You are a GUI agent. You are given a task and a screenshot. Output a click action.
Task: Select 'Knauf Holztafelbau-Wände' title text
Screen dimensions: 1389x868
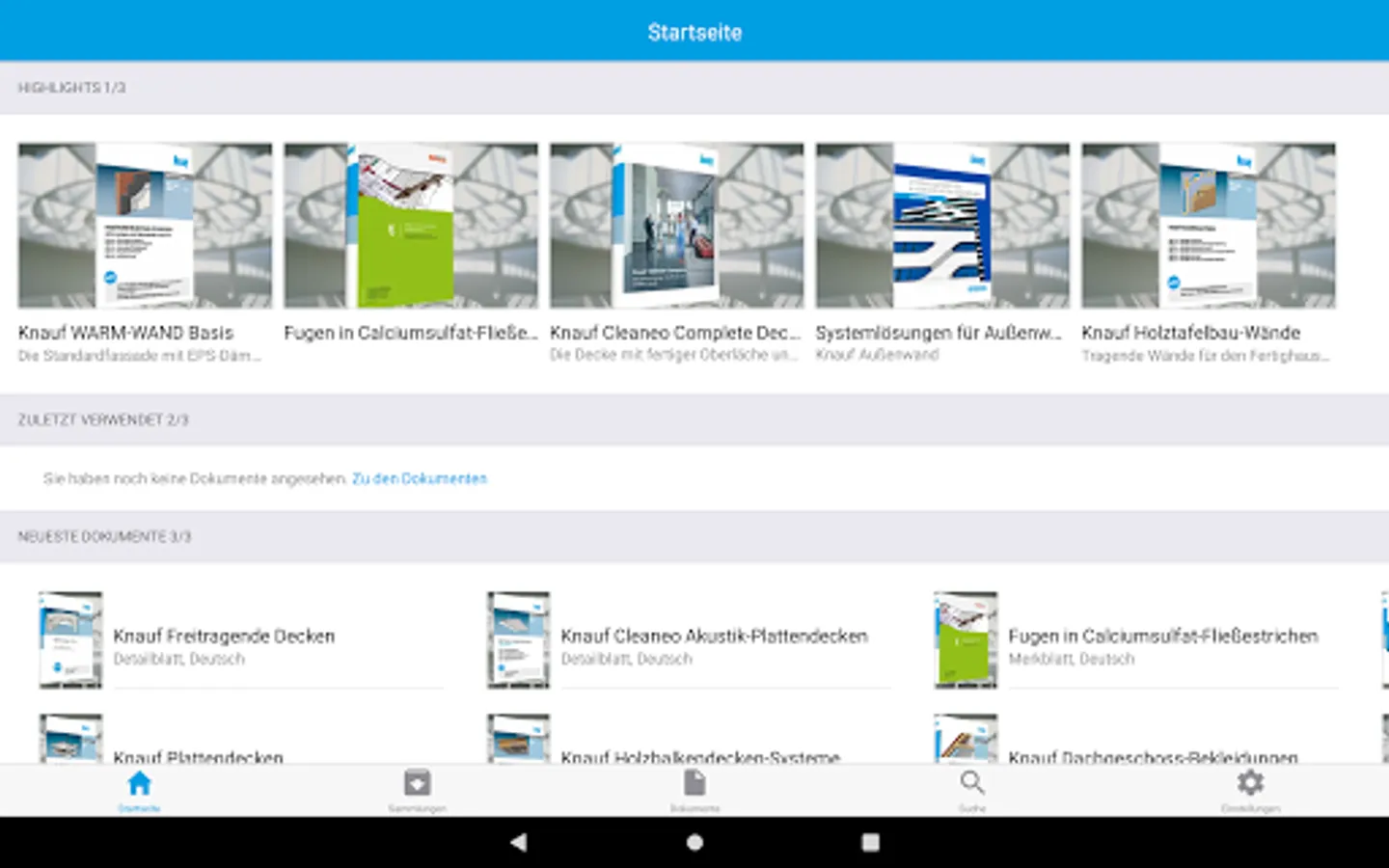click(1190, 333)
